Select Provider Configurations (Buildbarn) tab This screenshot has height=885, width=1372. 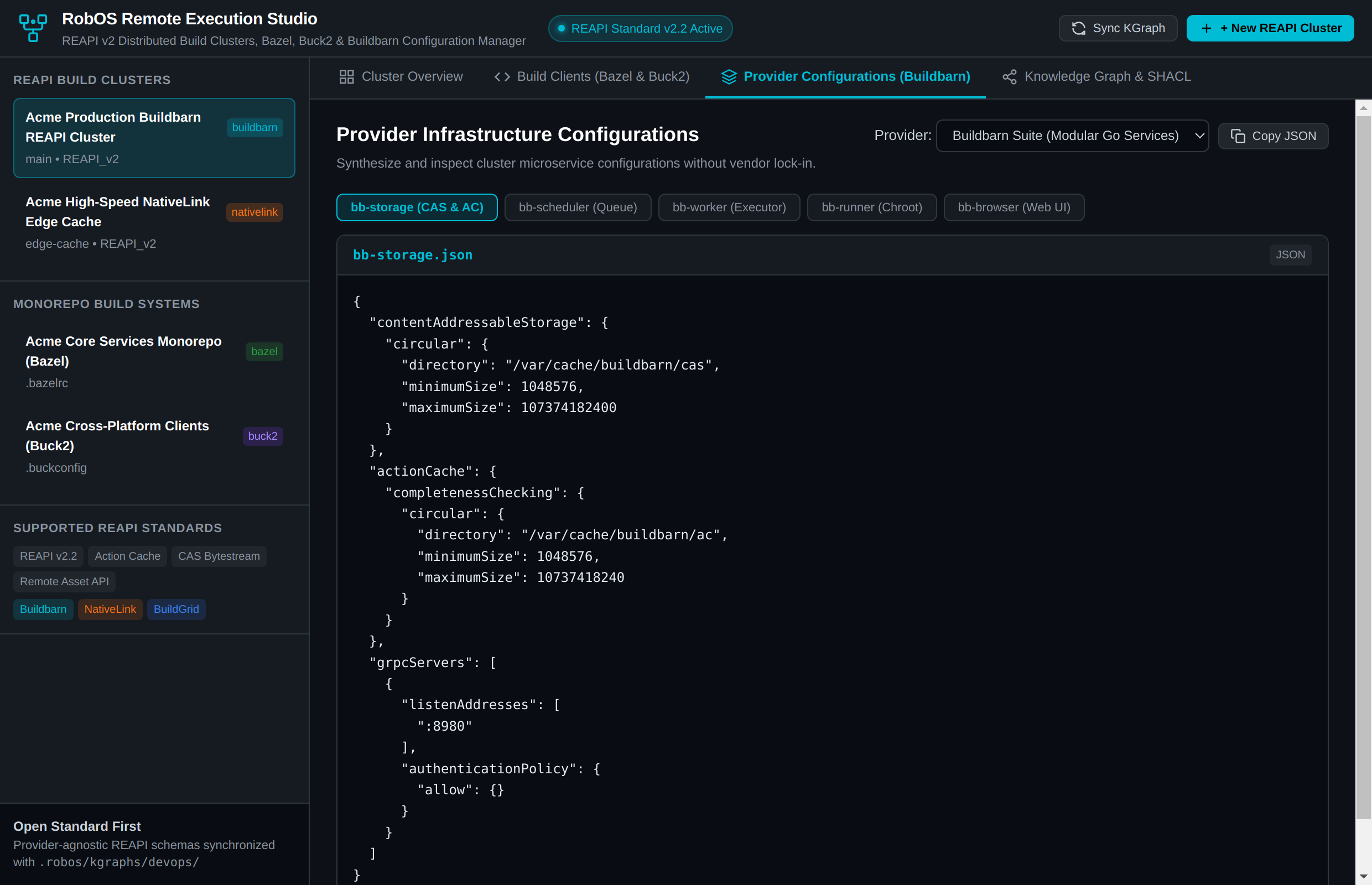pos(845,77)
